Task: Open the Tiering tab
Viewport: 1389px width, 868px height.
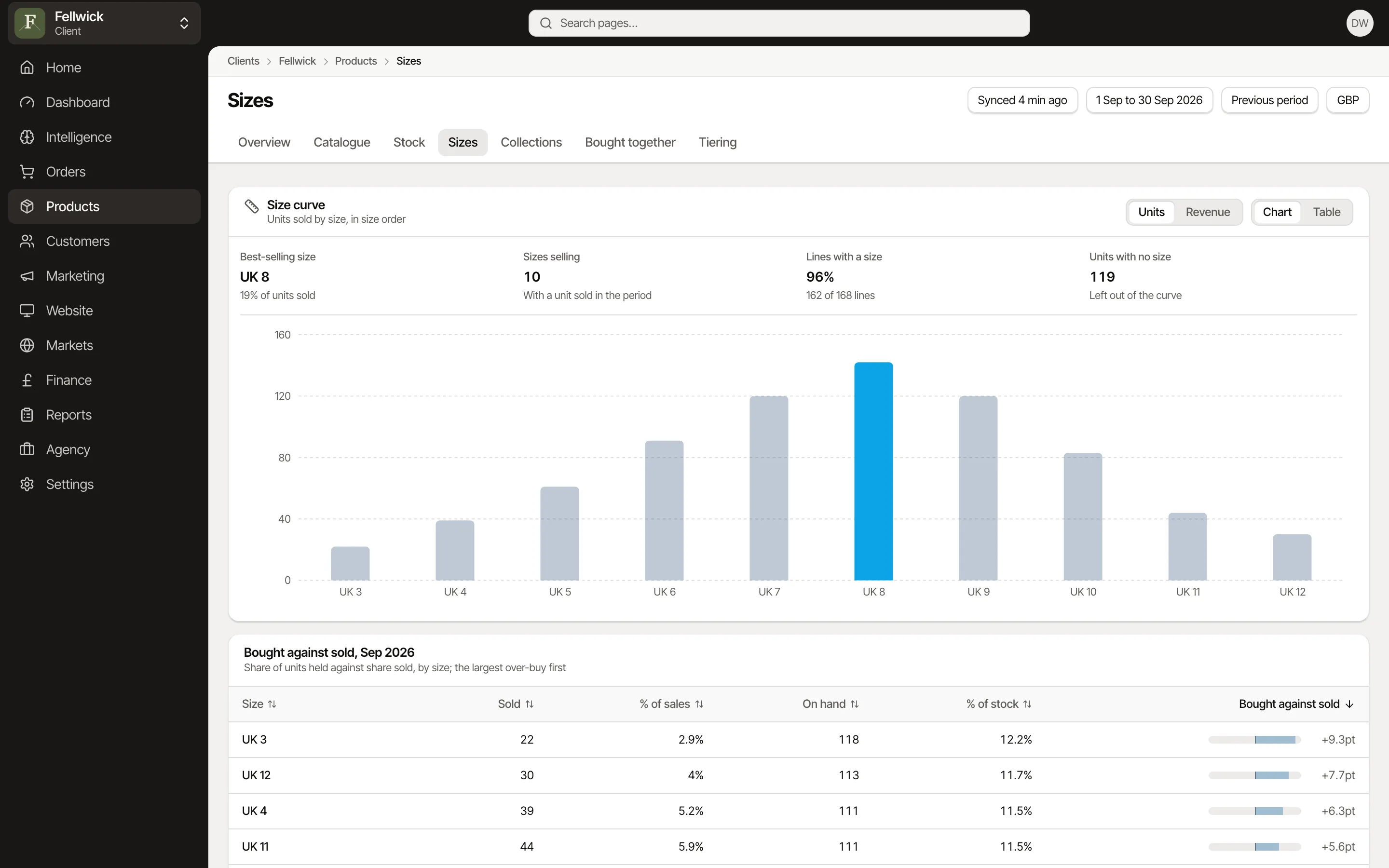Action: click(x=717, y=142)
